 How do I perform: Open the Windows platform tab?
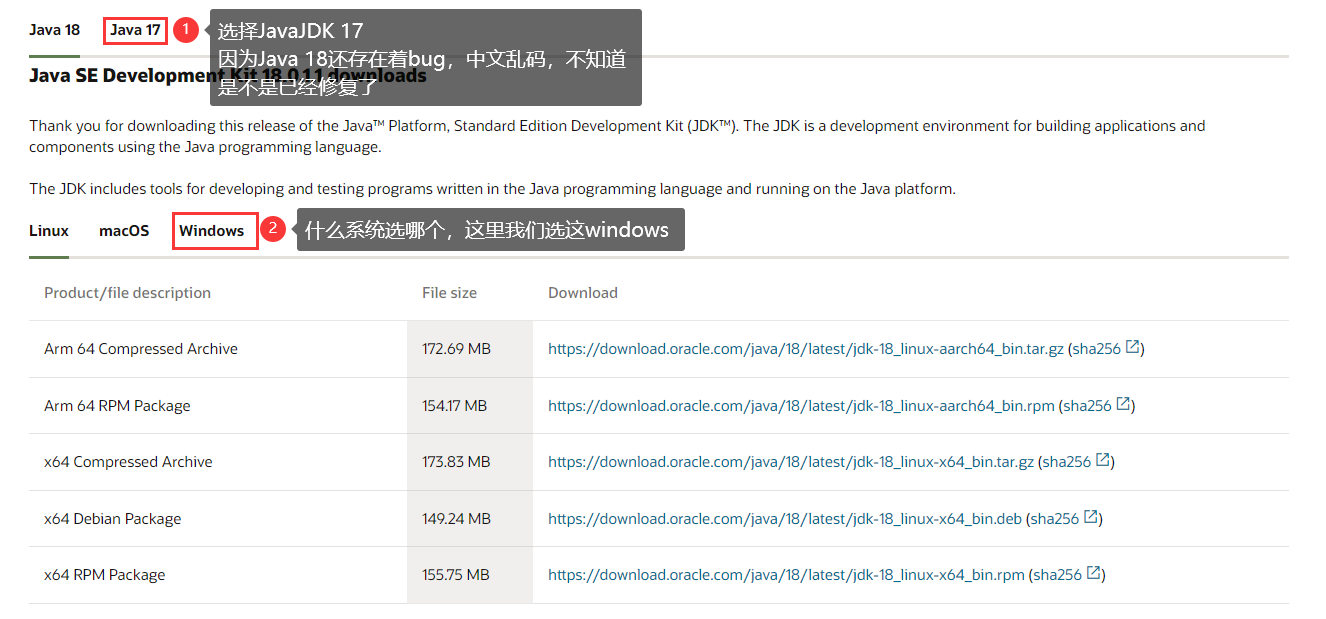pos(212,231)
